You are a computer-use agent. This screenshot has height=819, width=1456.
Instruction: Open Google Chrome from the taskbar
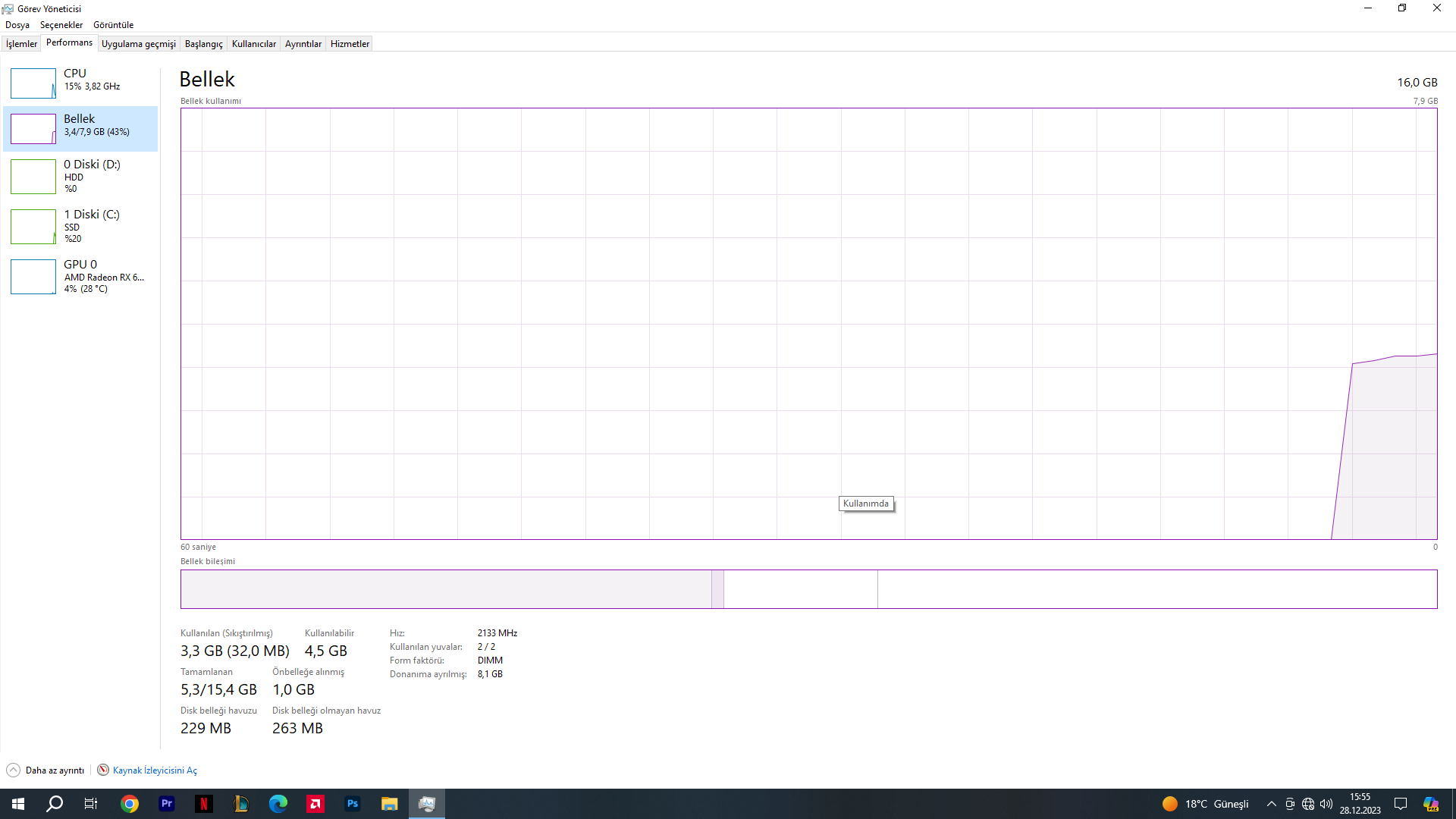click(130, 804)
